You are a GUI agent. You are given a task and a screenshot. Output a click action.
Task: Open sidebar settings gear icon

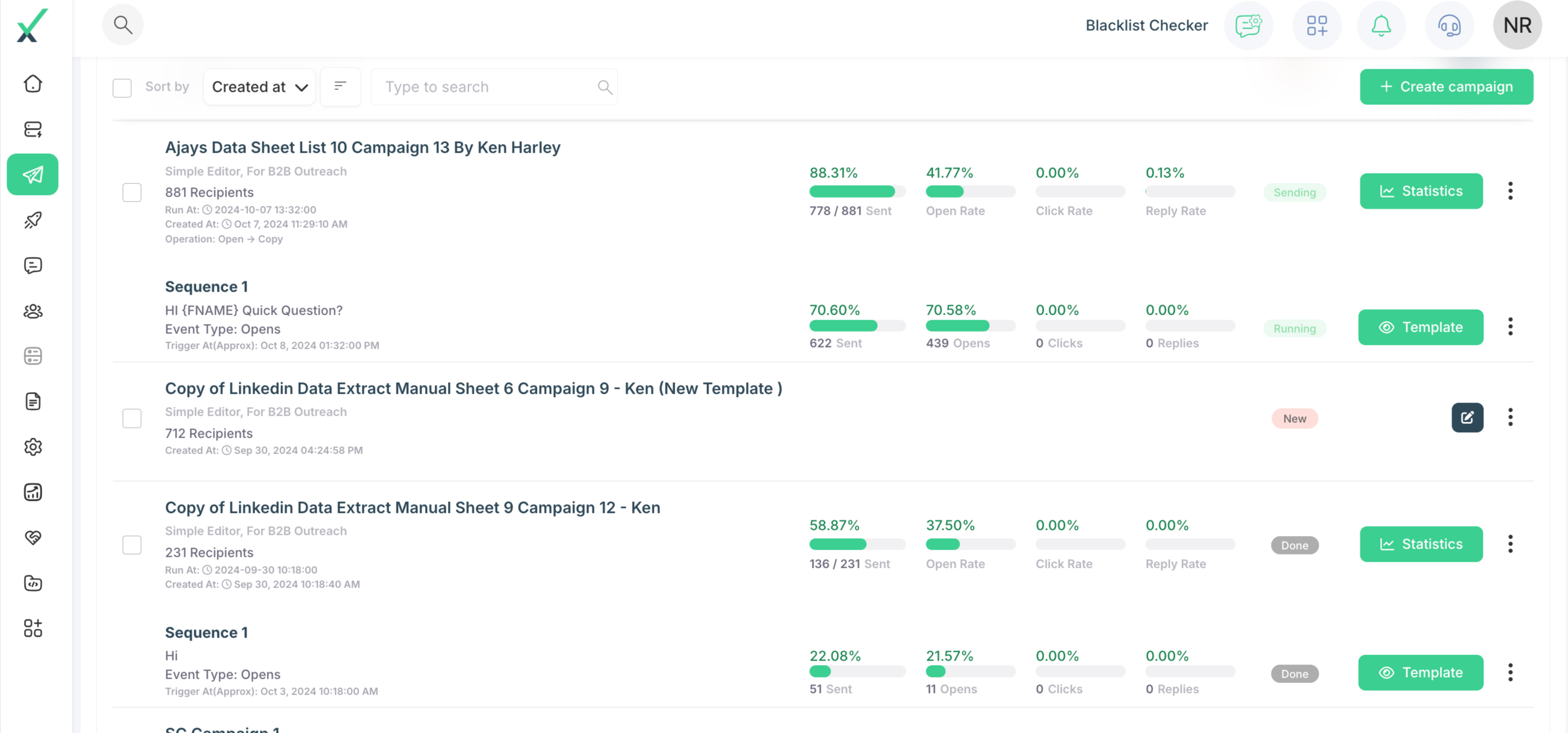pyautogui.click(x=33, y=447)
